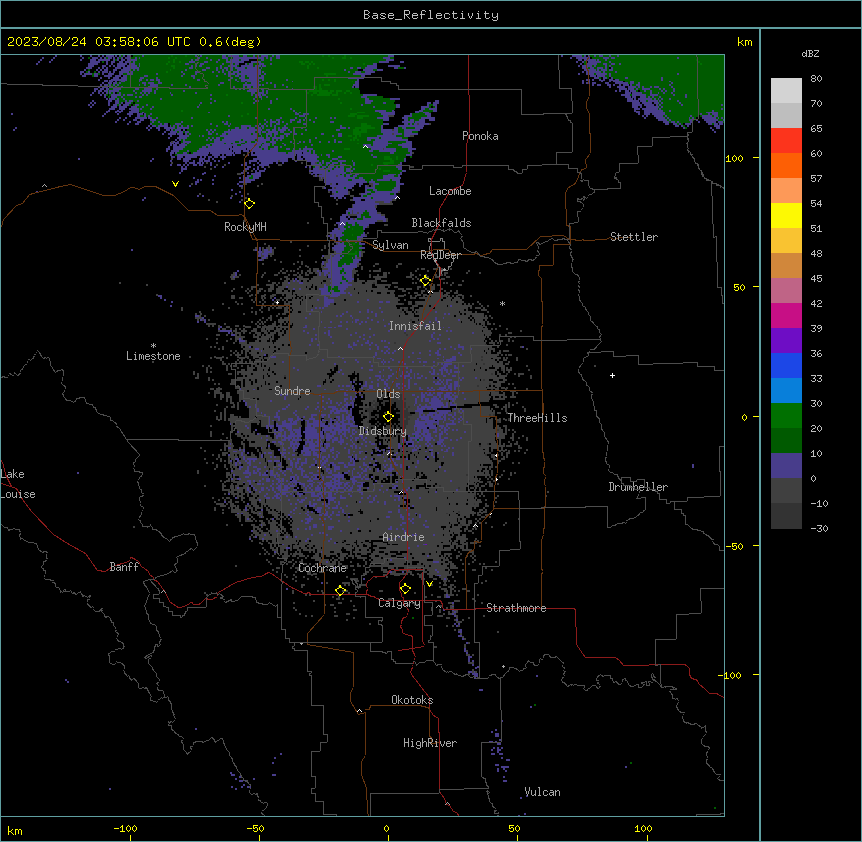
Task: Click the white plus marker north of Drumheller
Action: 612,375
